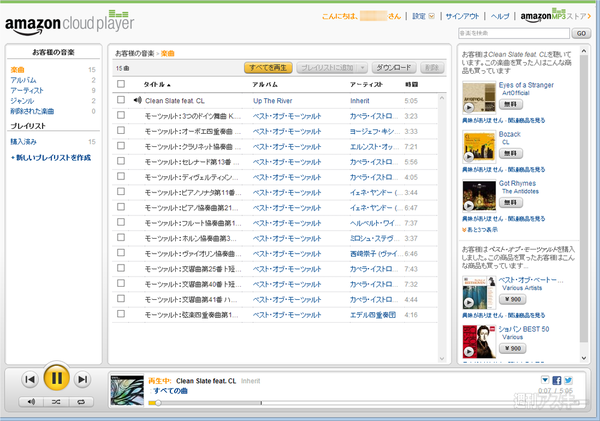
Task: Open the Inherit artist link in the song list
Action: click(x=360, y=101)
